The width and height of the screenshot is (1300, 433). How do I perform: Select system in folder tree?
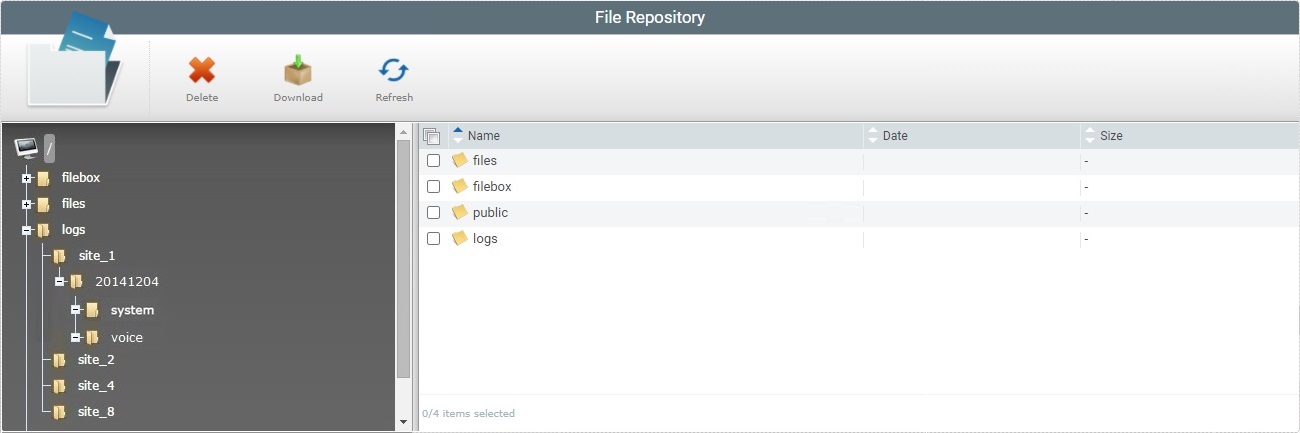tap(132, 310)
